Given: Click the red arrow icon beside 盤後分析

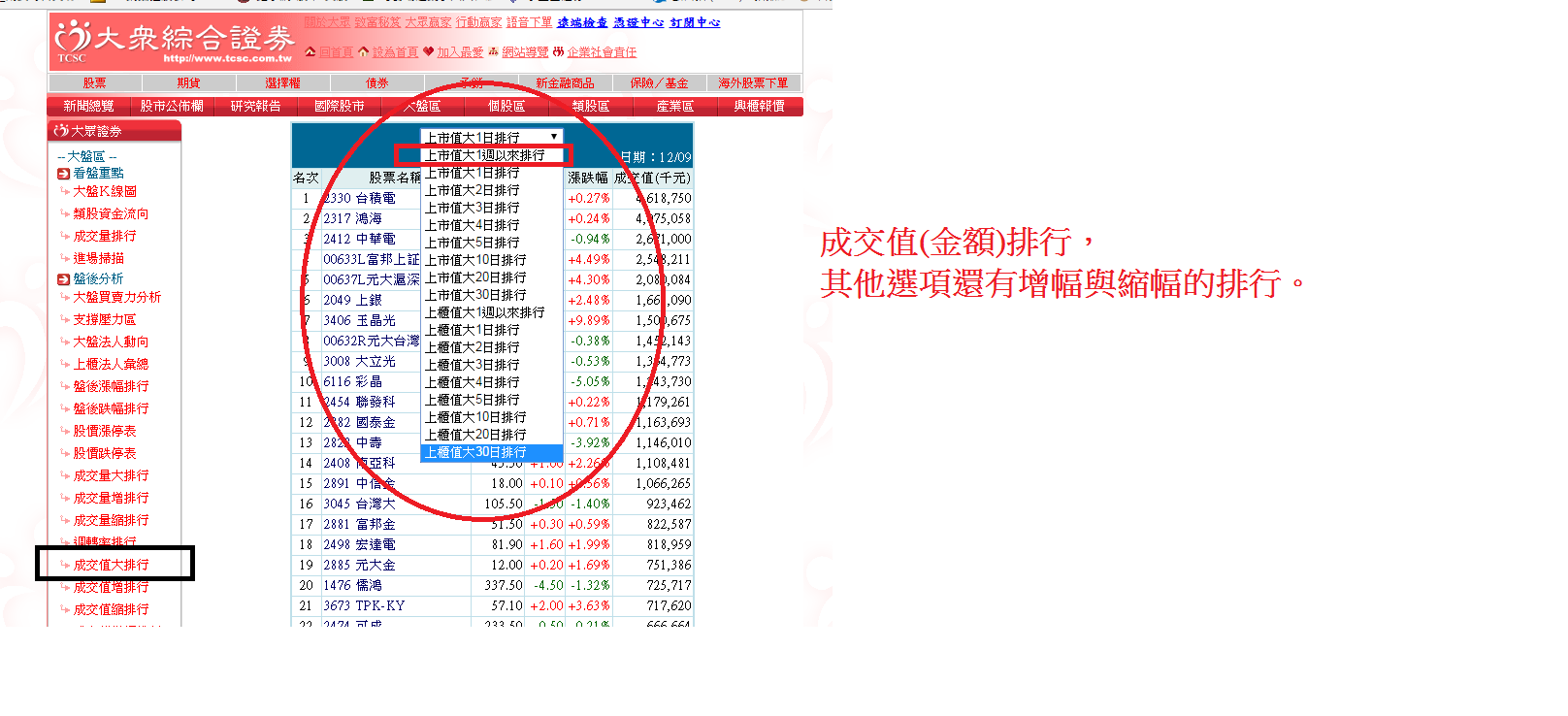Looking at the screenshot, I should coord(63,279).
